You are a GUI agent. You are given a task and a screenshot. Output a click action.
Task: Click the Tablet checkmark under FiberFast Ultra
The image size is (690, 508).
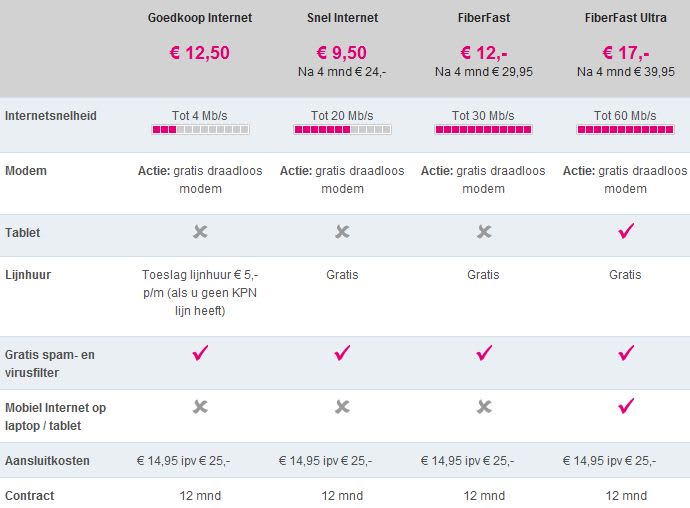(627, 232)
